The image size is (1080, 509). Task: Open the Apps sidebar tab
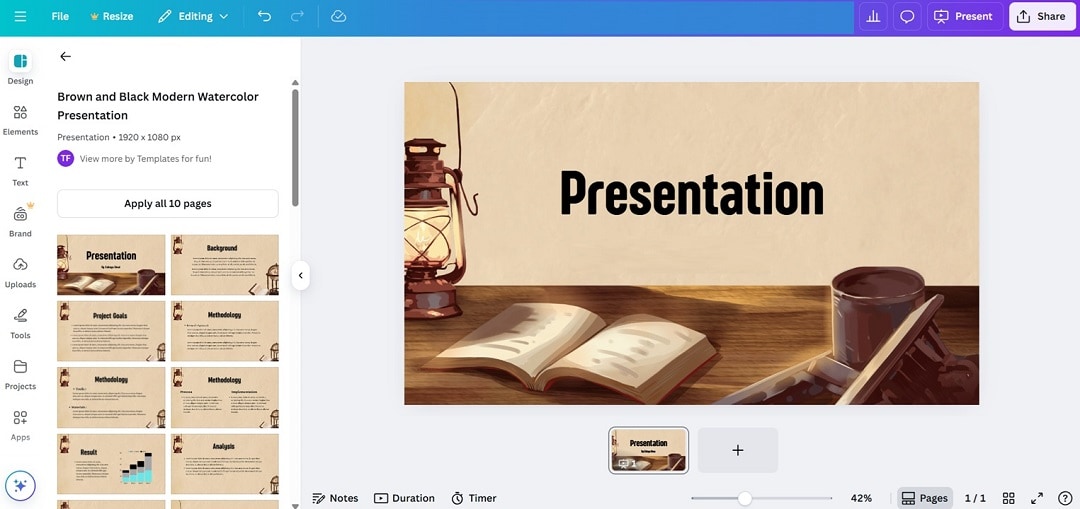click(21, 424)
